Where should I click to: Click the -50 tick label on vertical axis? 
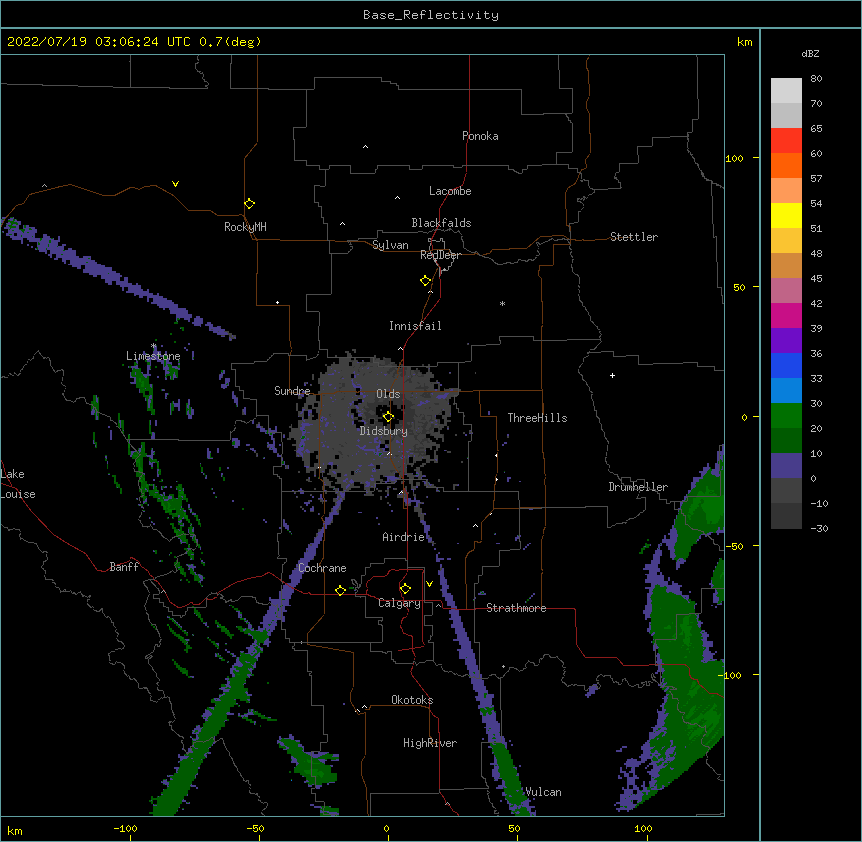[734, 546]
